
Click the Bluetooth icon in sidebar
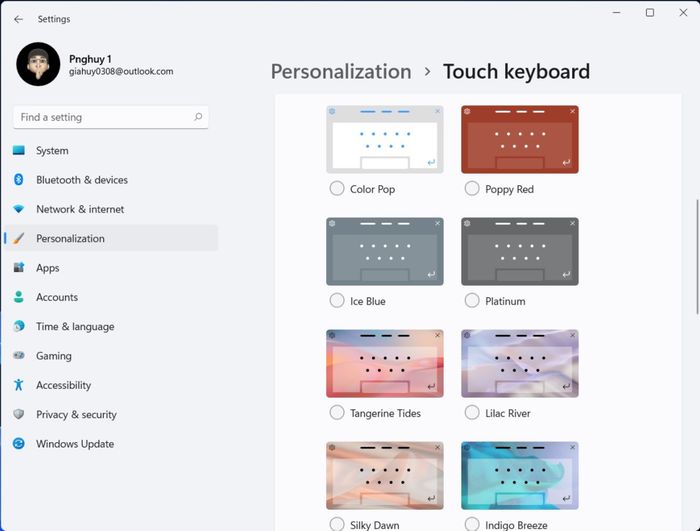[19, 180]
